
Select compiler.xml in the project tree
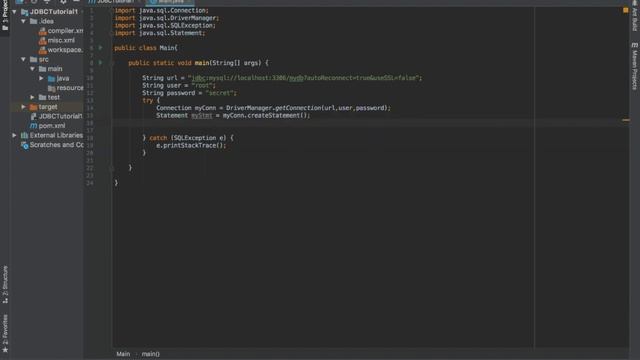coord(65,31)
